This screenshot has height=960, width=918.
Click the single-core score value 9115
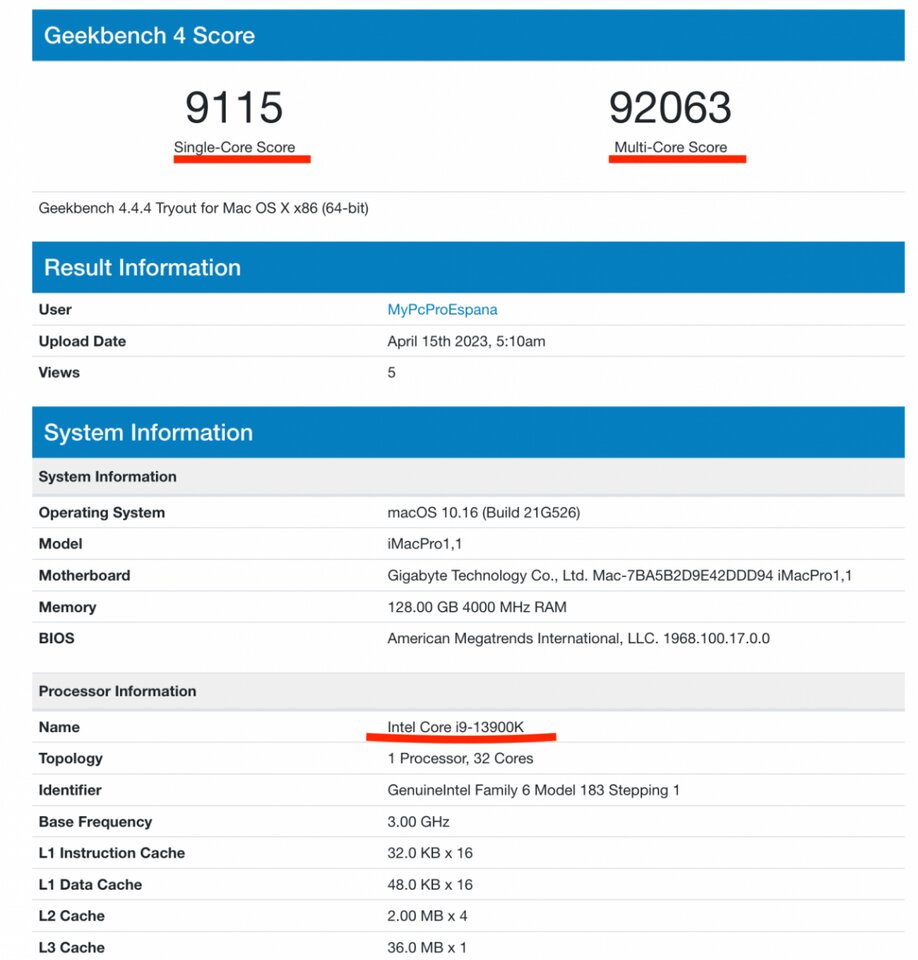pos(234,108)
